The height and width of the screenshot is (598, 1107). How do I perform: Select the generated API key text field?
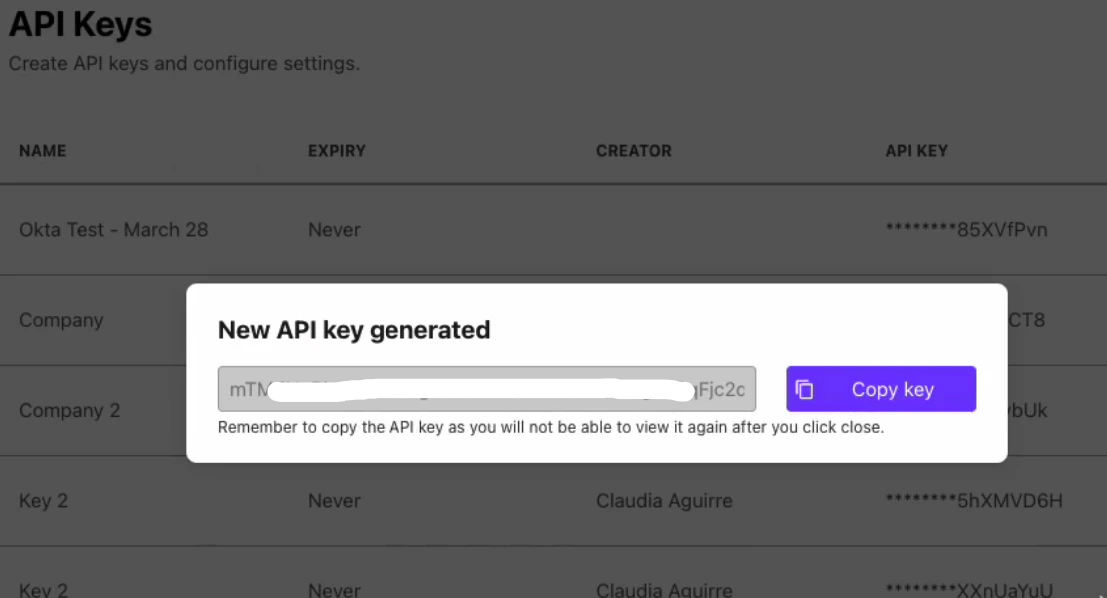(486, 389)
